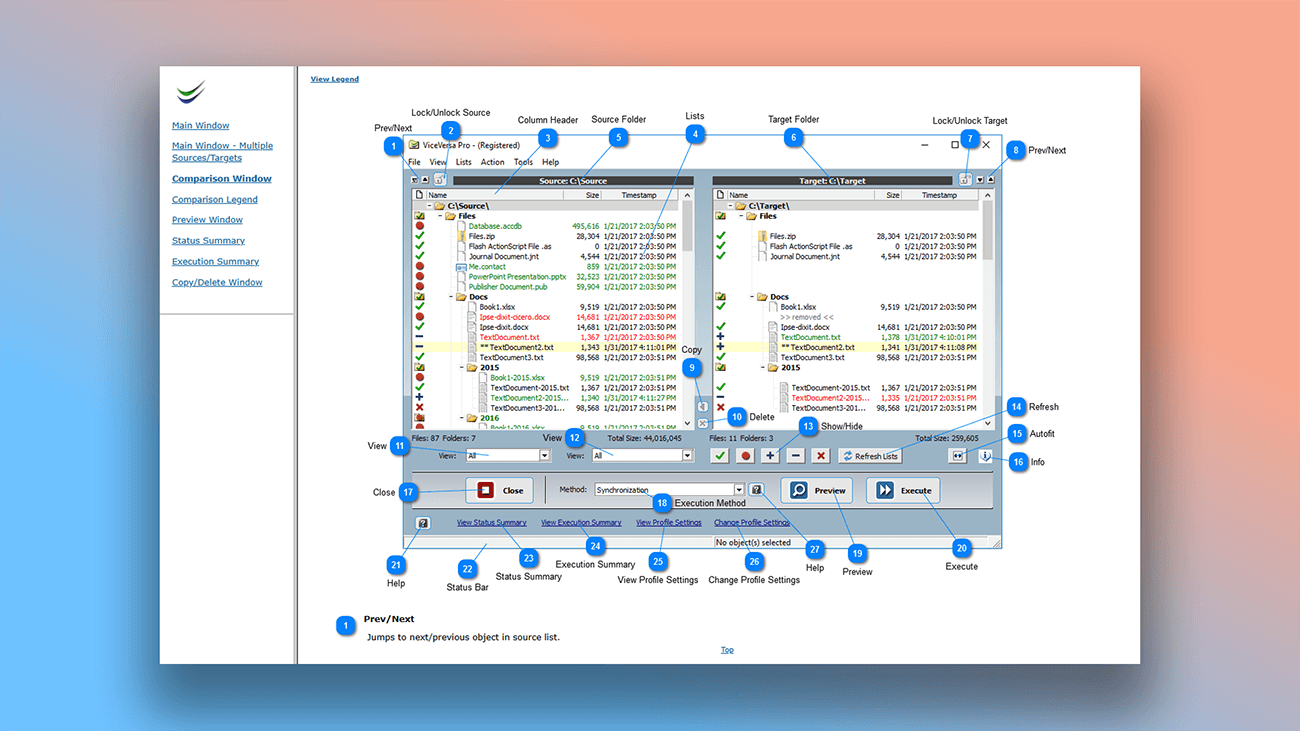Click the Delete icon between the file panels
This screenshot has height=731, width=1300.
(x=702, y=422)
